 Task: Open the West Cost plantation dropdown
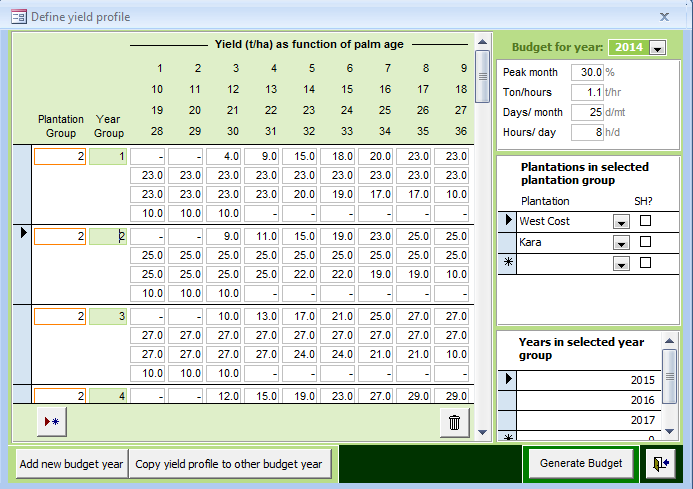click(x=621, y=222)
